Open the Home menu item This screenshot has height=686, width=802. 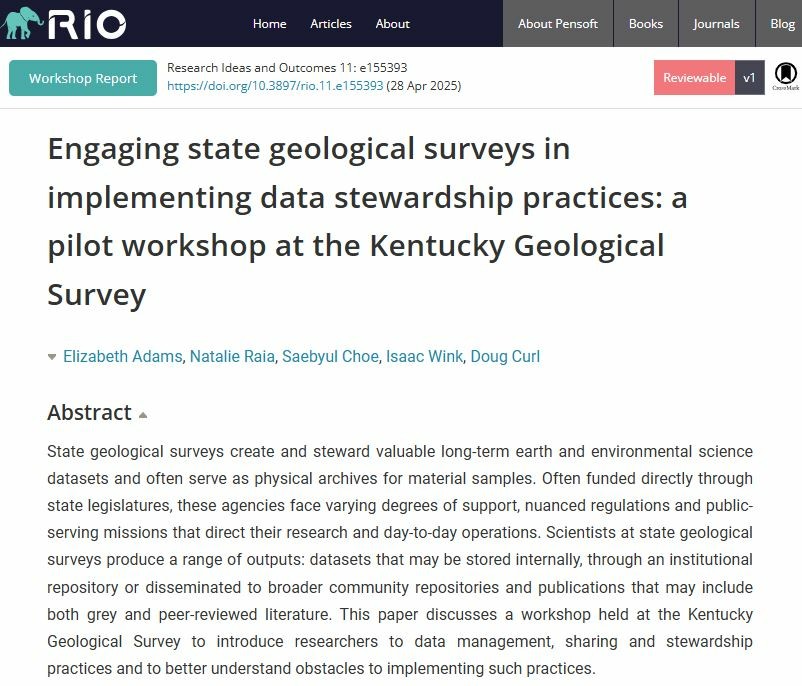[x=270, y=24]
